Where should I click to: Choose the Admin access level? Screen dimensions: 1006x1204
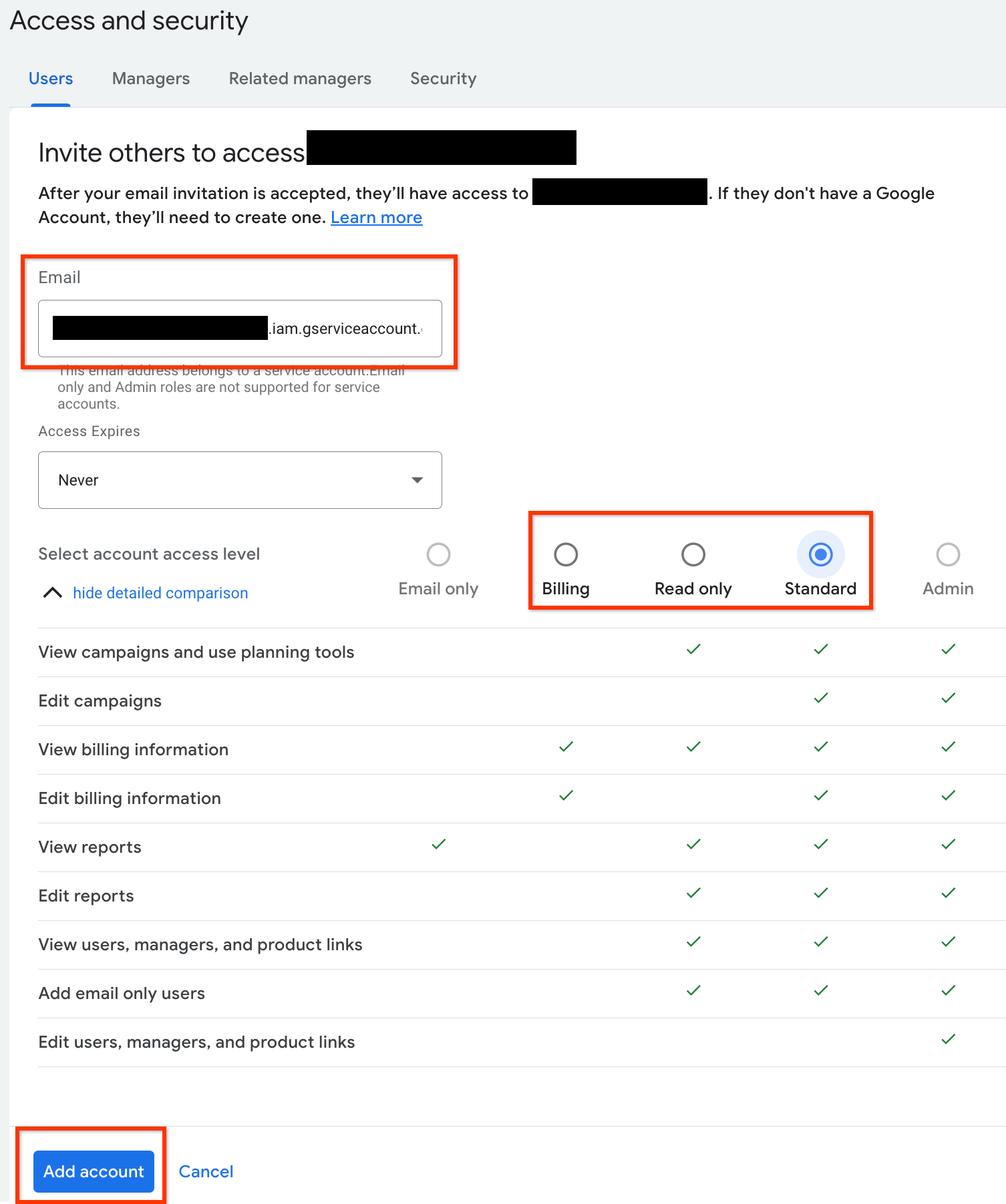(x=948, y=554)
